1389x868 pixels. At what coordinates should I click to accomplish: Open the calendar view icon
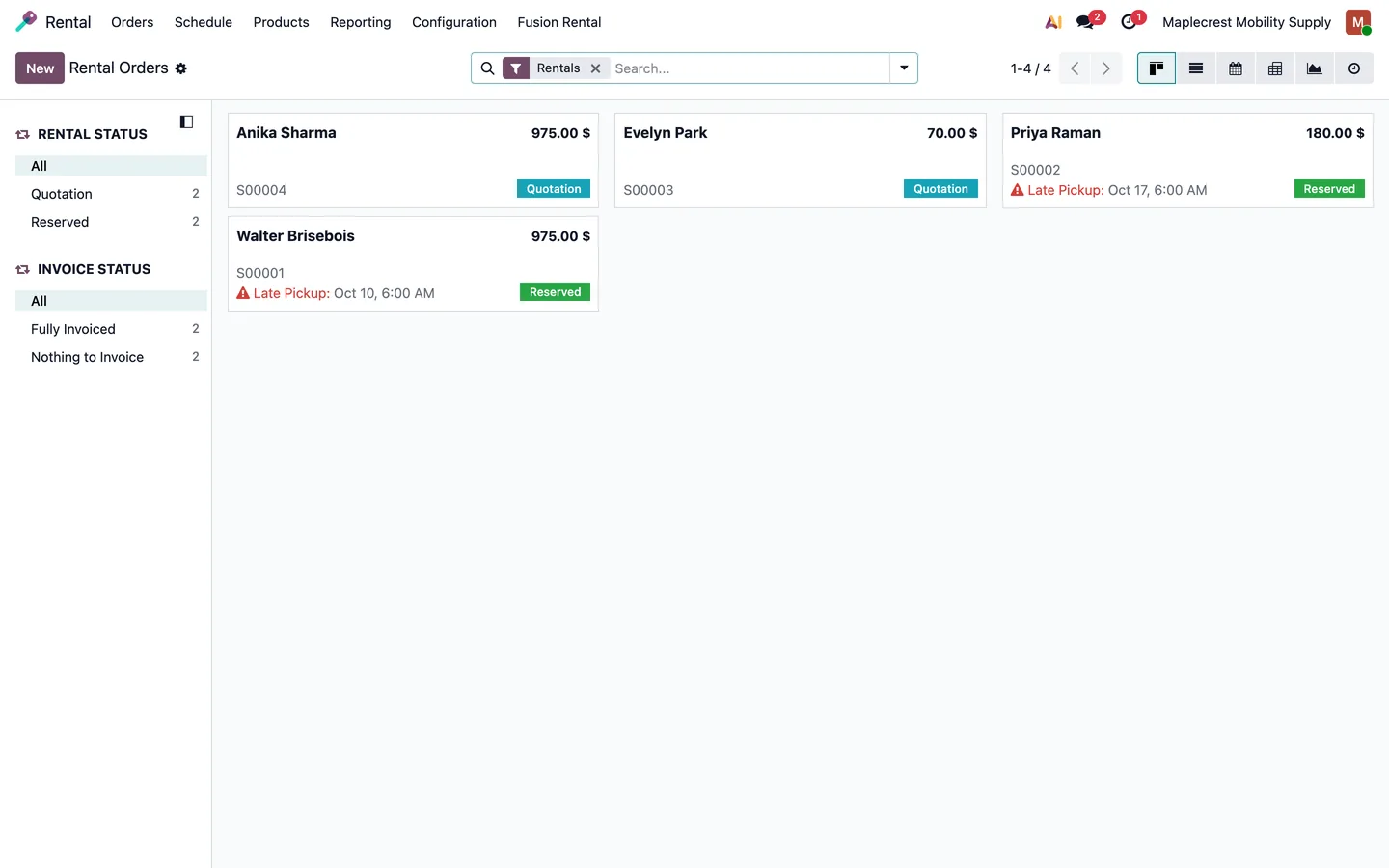tap(1236, 68)
